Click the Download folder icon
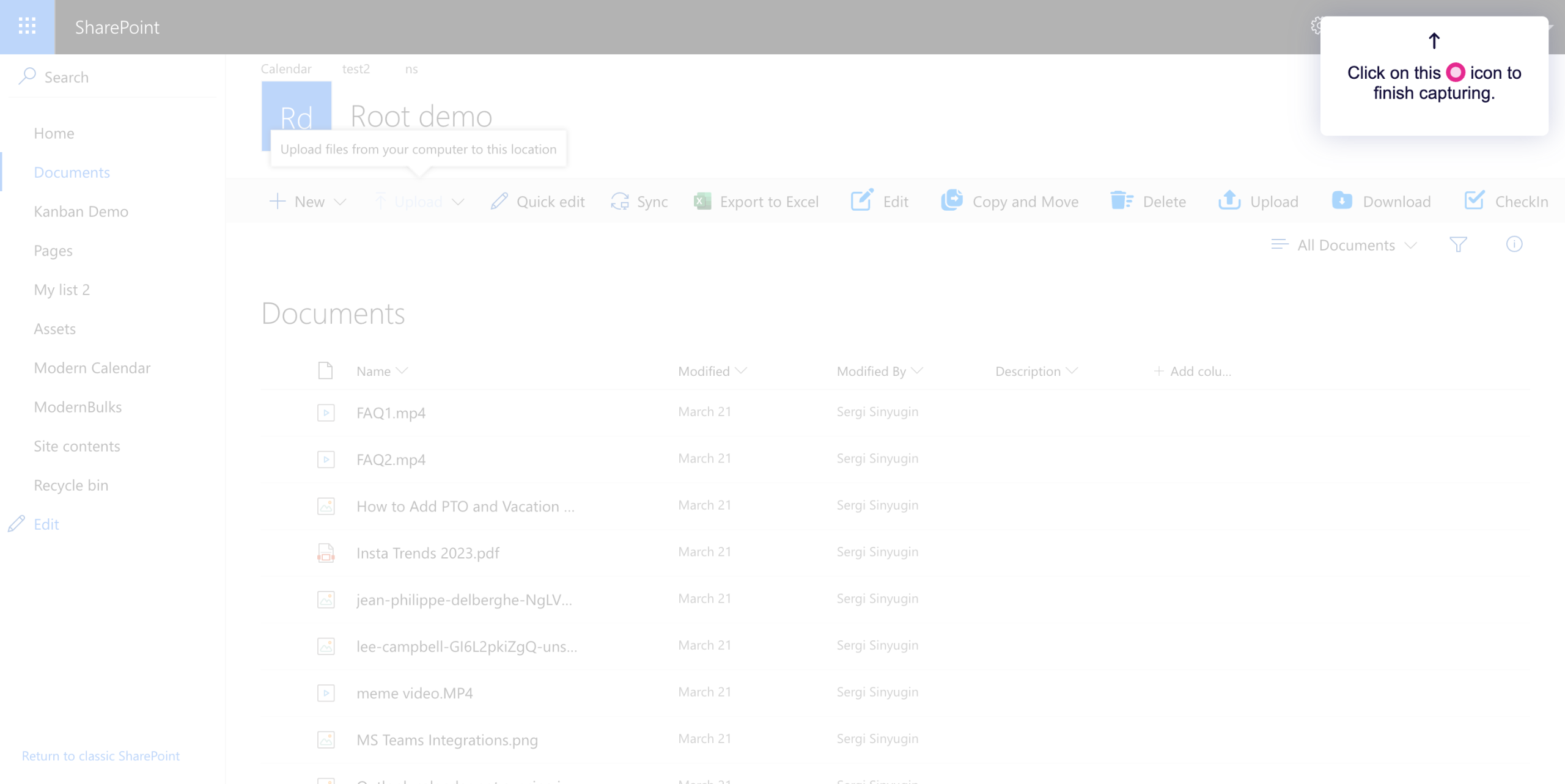 (x=1341, y=200)
